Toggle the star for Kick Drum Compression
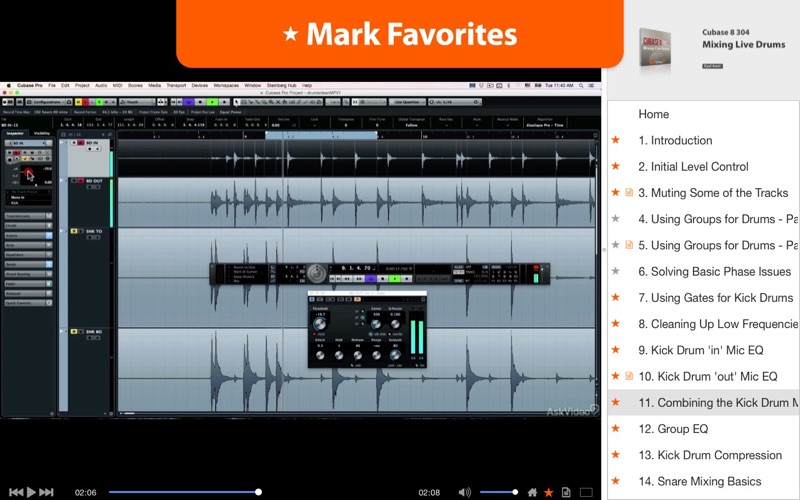 616,454
